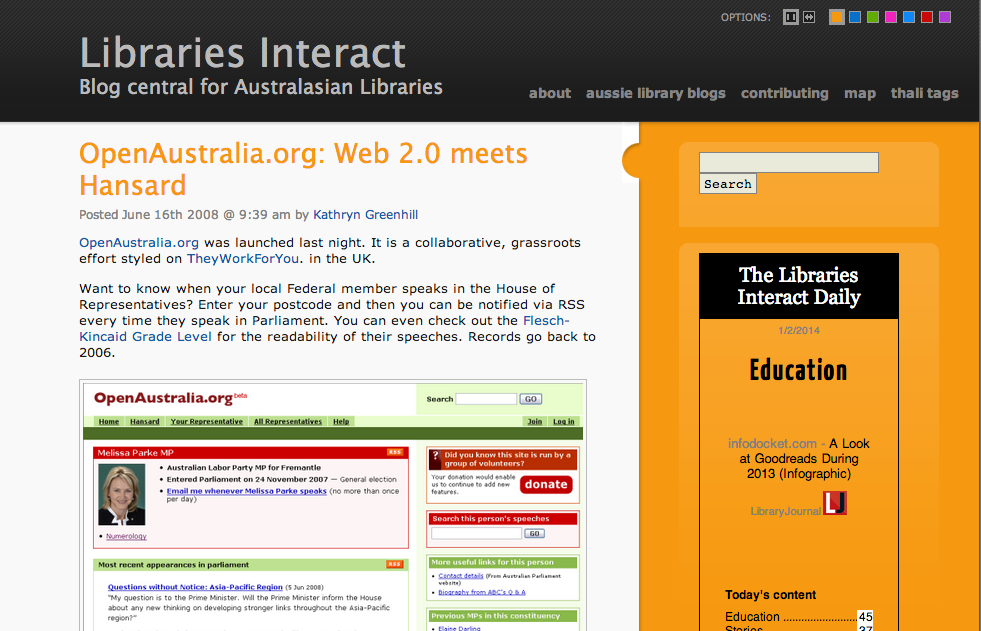The image size is (981, 631).
Task: Switch theme to light blue color swatch
Action: pyautogui.click(x=909, y=18)
